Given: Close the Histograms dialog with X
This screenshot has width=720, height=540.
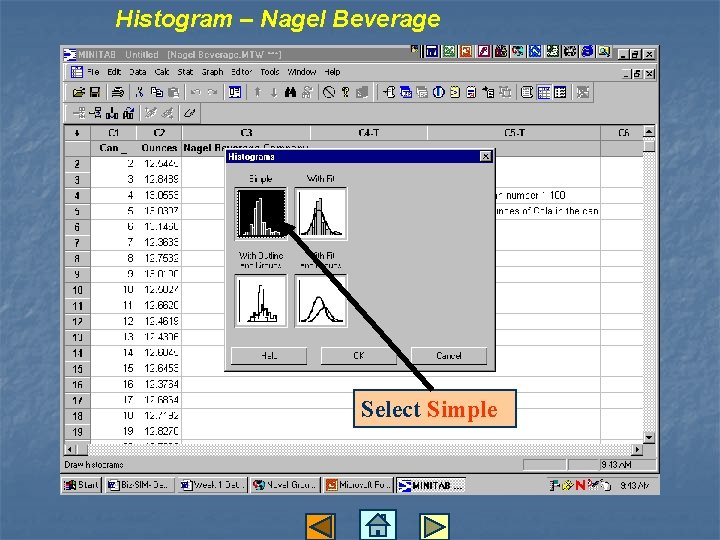Looking at the screenshot, I should point(485,157).
